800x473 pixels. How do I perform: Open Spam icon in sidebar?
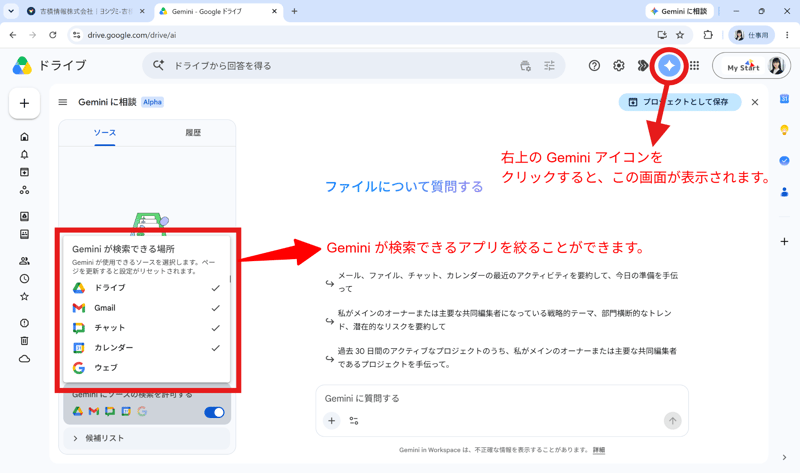(24, 323)
